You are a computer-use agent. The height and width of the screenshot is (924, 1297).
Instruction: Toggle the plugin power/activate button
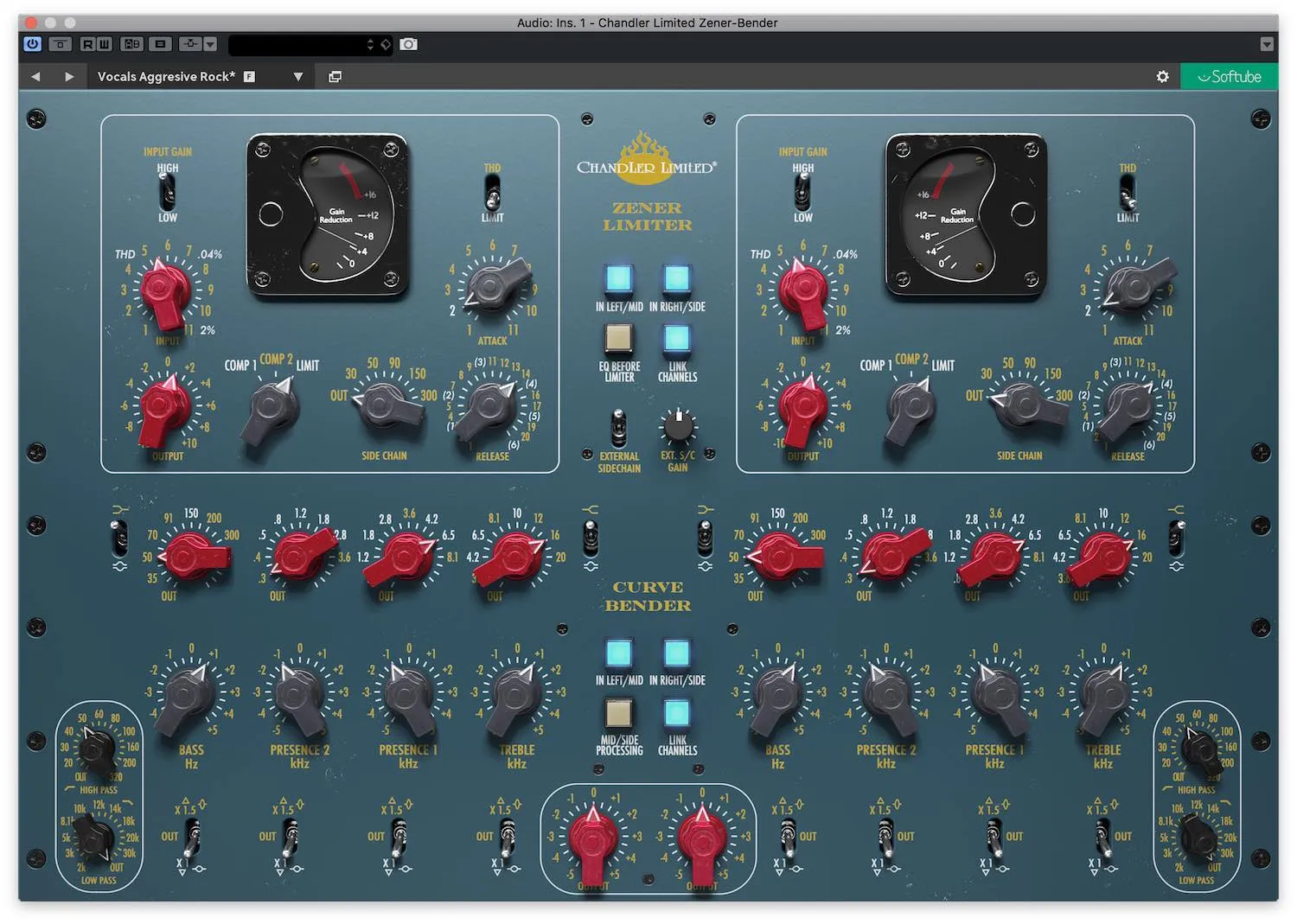point(32,44)
